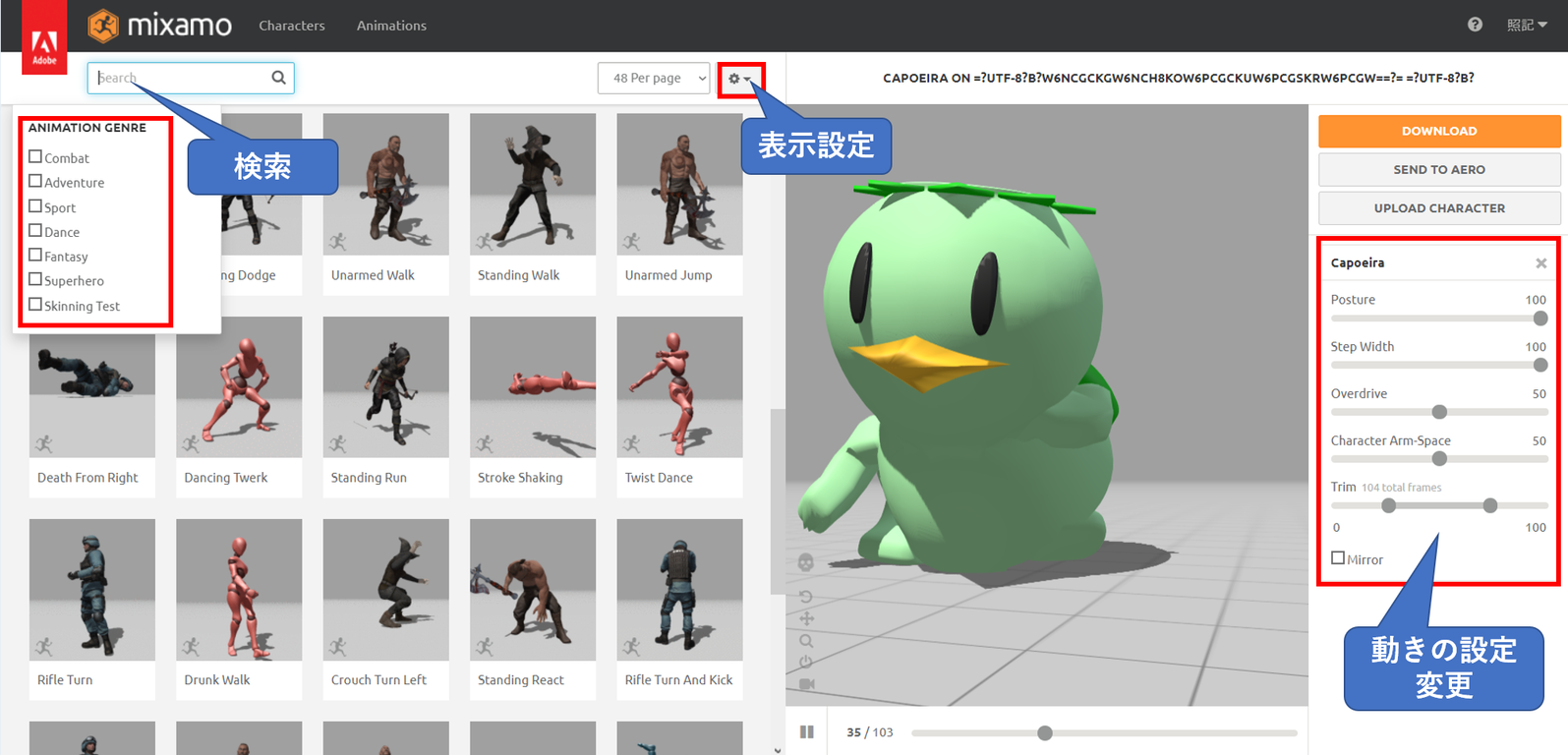Check the Adventure genre checkbox
Screen dimensions: 1568x755
pyautogui.click(x=35, y=181)
